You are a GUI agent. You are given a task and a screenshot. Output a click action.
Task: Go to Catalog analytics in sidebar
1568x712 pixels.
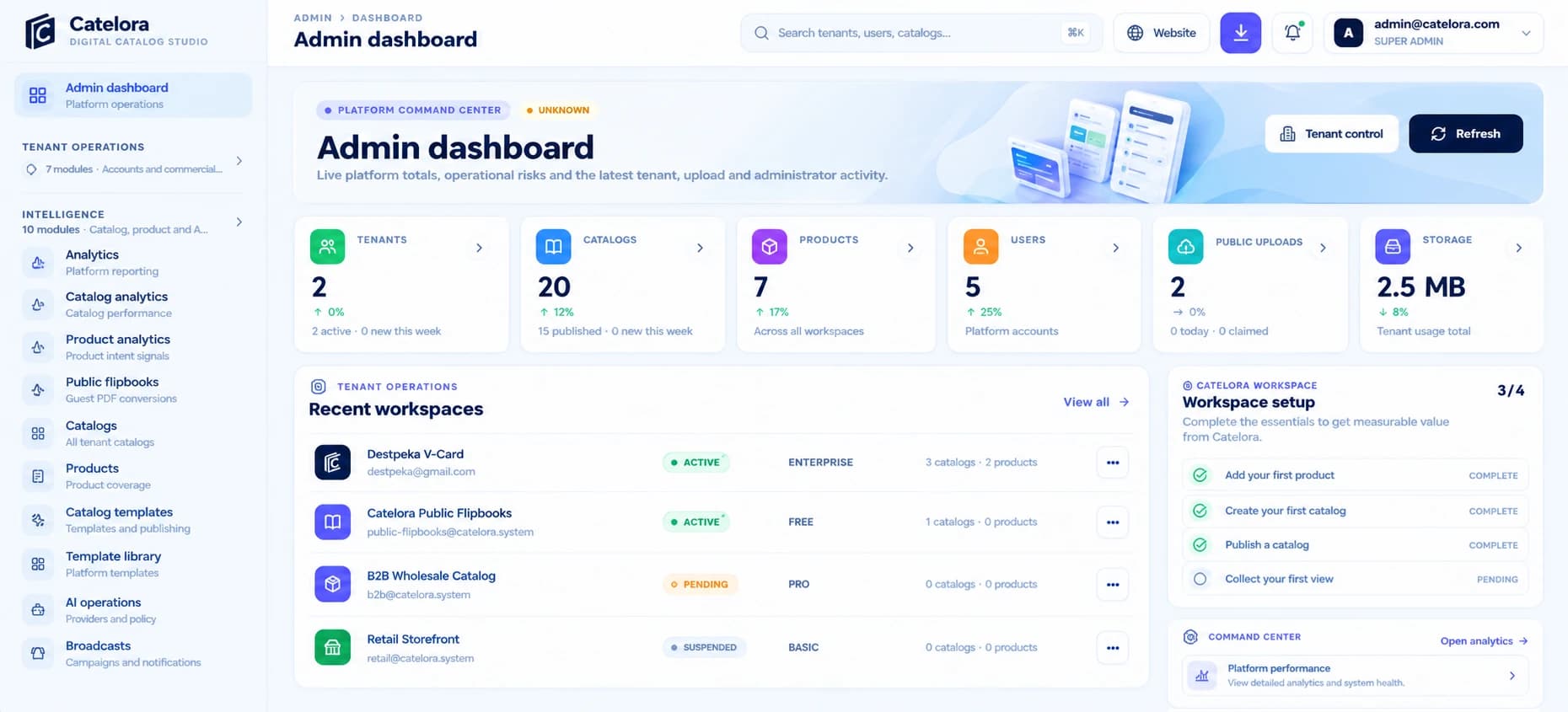pyautogui.click(x=133, y=304)
